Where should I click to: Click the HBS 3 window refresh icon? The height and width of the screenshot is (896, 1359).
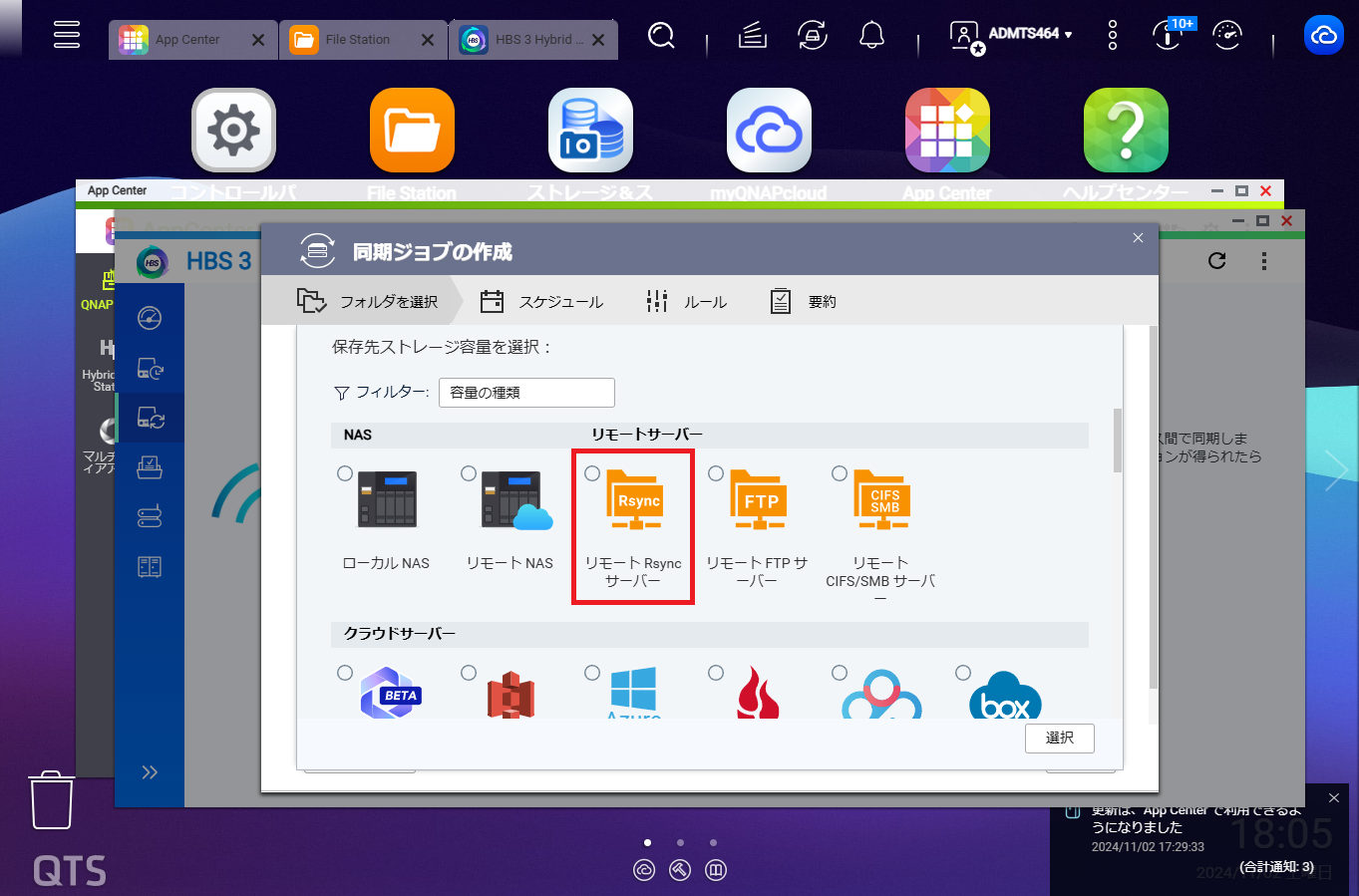click(1216, 261)
